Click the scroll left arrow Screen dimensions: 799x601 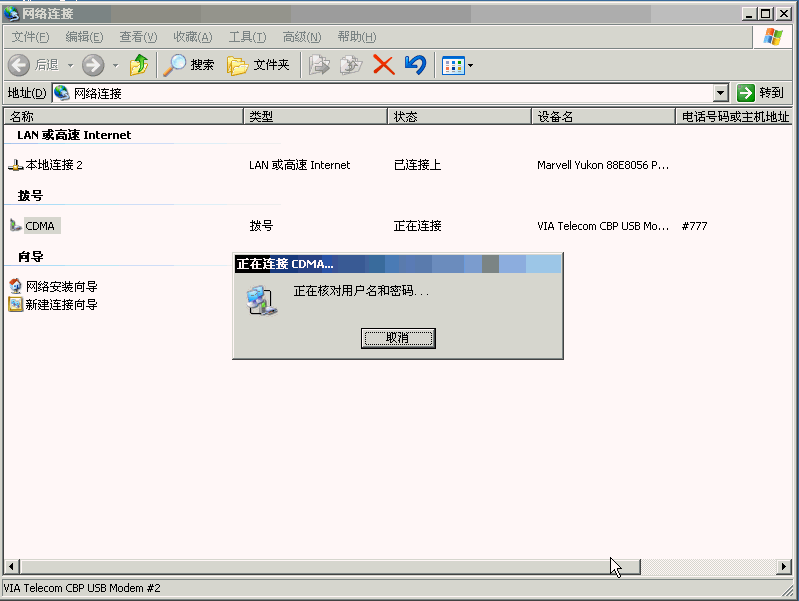pos(12,566)
